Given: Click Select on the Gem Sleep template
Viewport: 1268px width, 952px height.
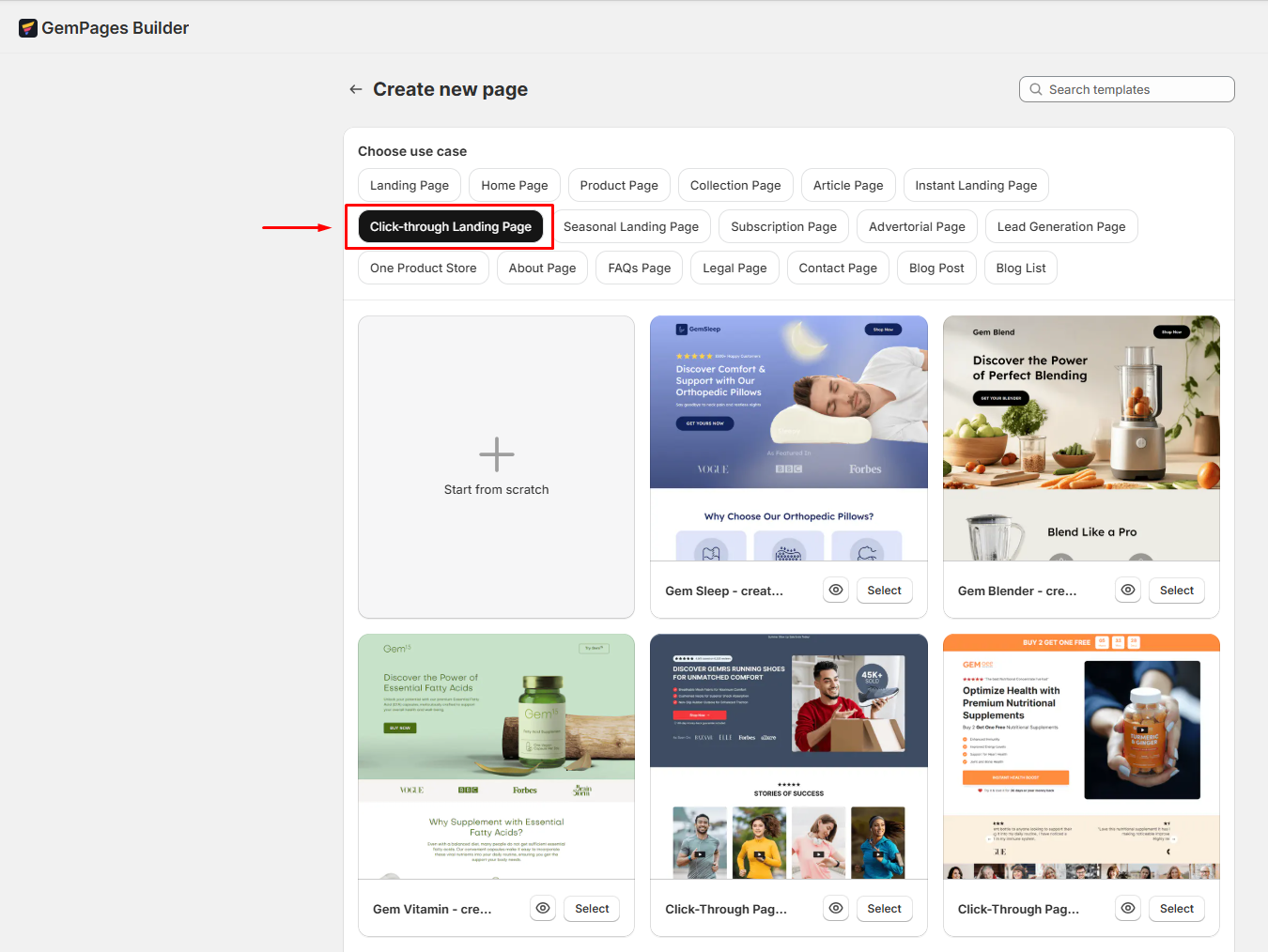Looking at the screenshot, I should (x=884, y=590).
